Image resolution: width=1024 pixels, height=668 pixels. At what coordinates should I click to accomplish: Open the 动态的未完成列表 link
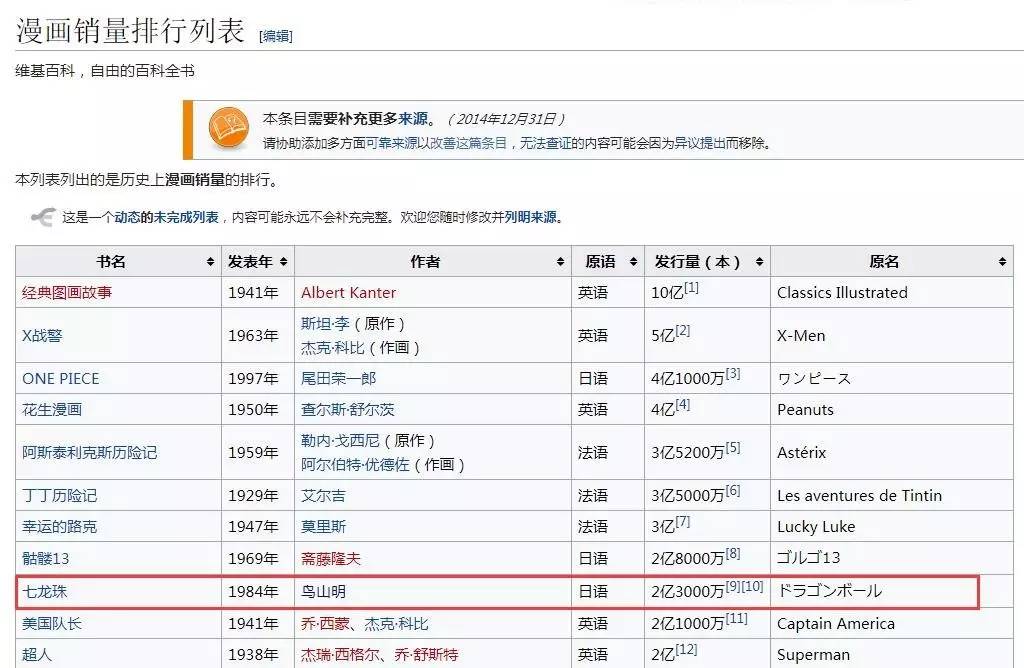167,217
